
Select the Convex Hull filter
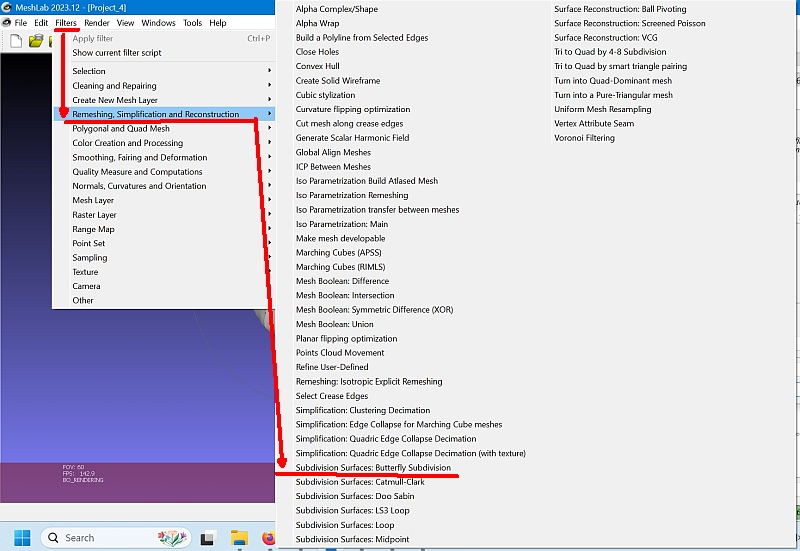(x=317, y=66)
